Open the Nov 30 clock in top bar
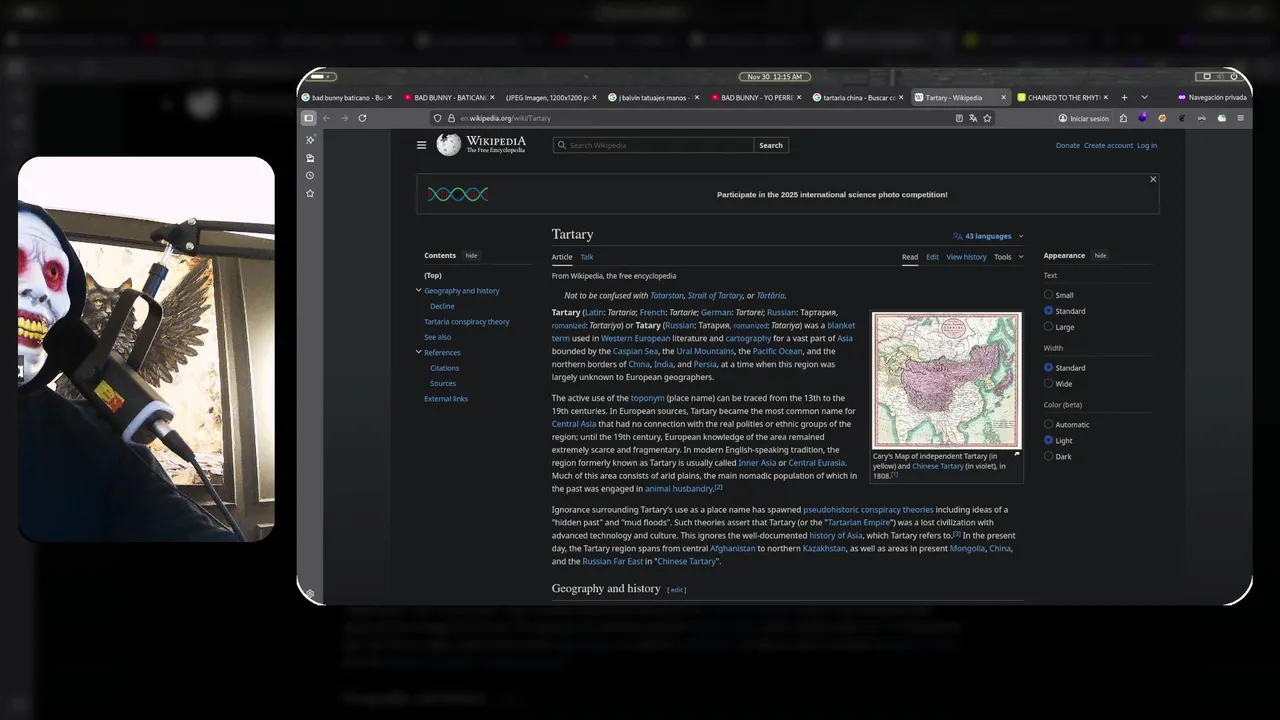Image resolution: width=1280 pixels, height=720 pixels. pyautogui.click(x=774, y=77)
